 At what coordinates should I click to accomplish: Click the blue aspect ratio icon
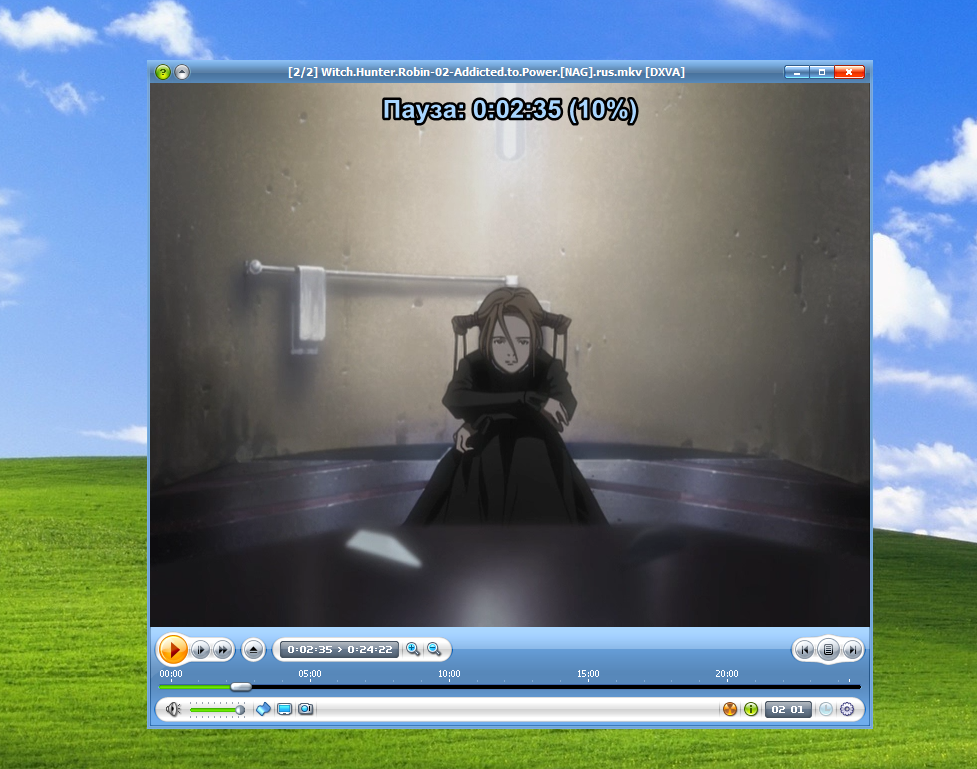pyautogui.click(x=264, y=709)
